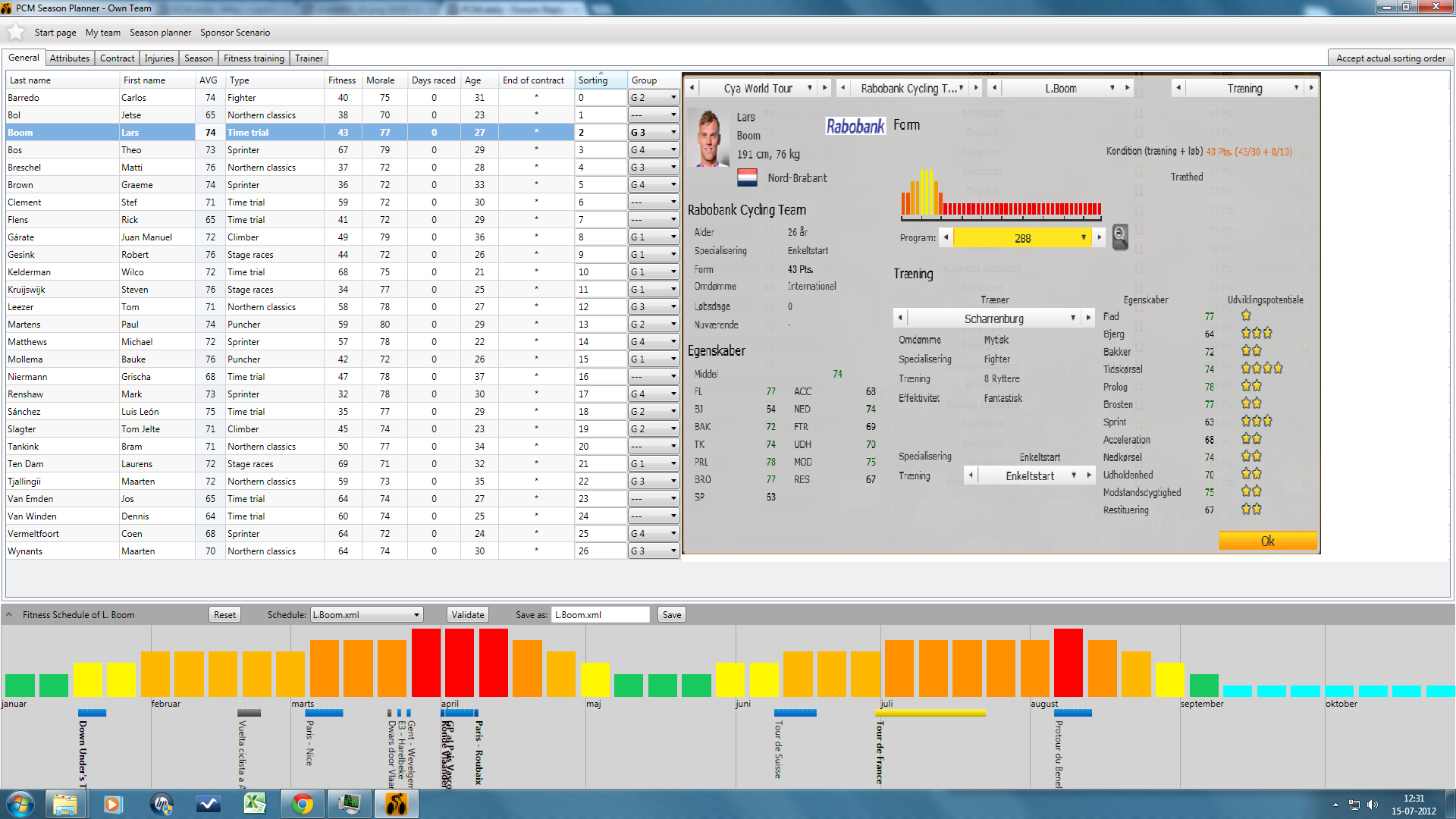This screenshot has height=819, width=1456.
Task: Click next arrow right of Træning selector
Action: coord(1311,88)
